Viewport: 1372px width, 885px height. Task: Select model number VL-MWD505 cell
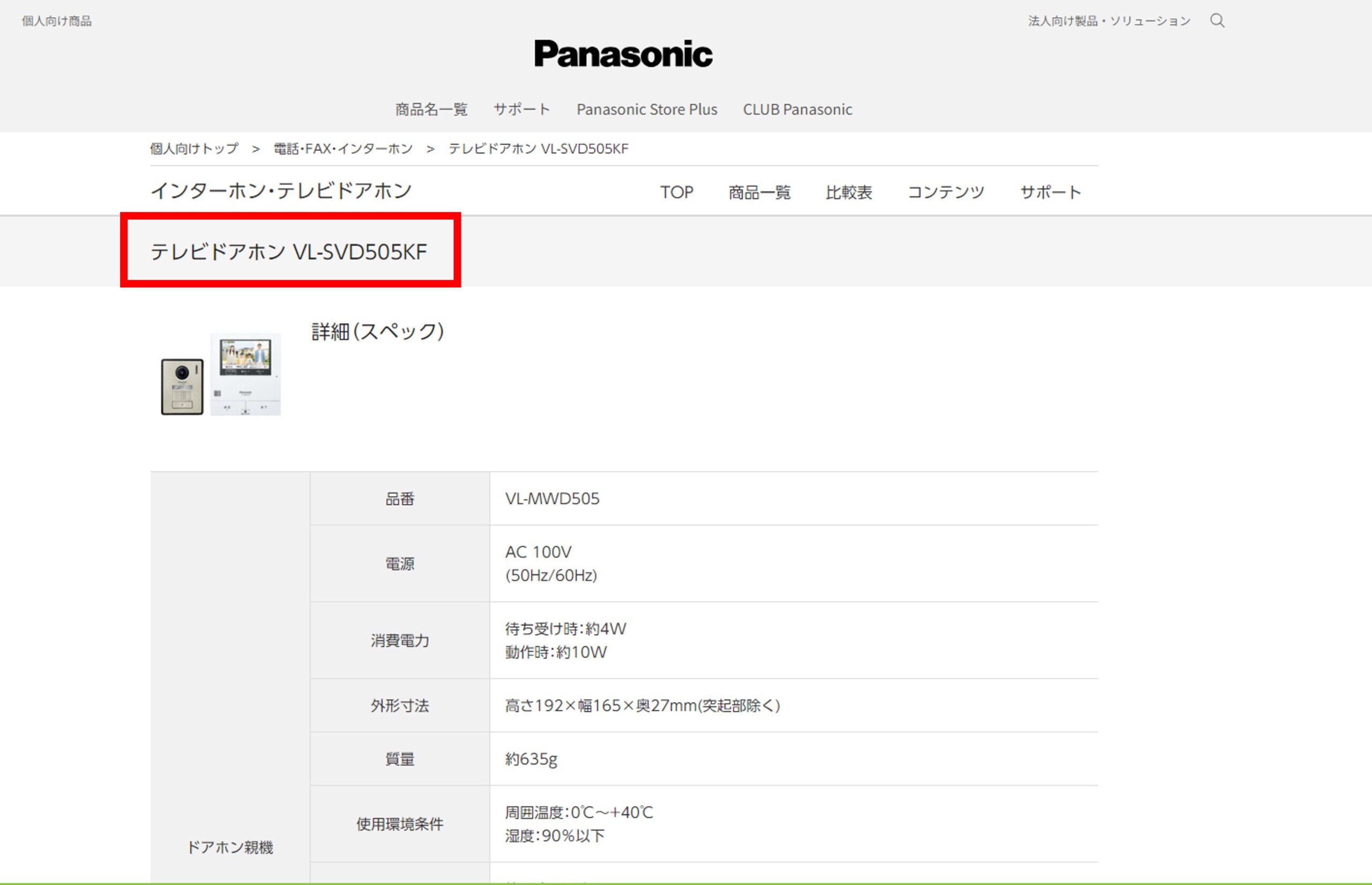[x=552, y=498]
